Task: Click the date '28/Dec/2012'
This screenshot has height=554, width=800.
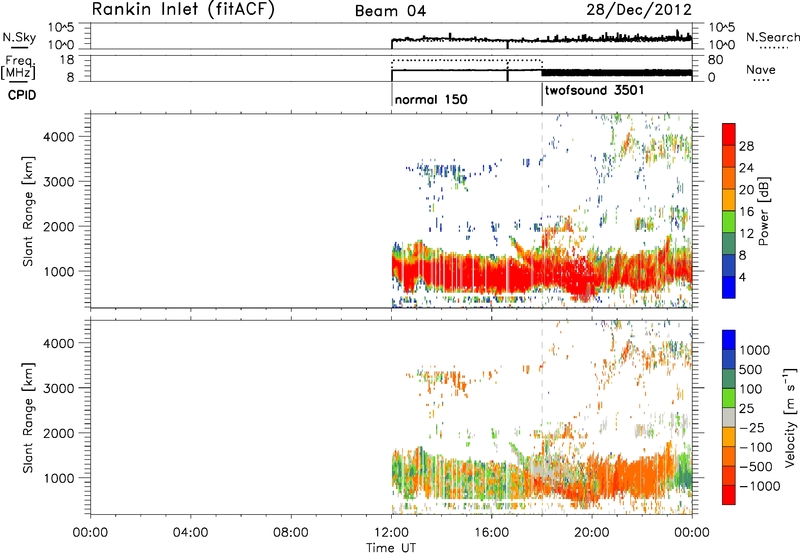Action: (639, 9)
